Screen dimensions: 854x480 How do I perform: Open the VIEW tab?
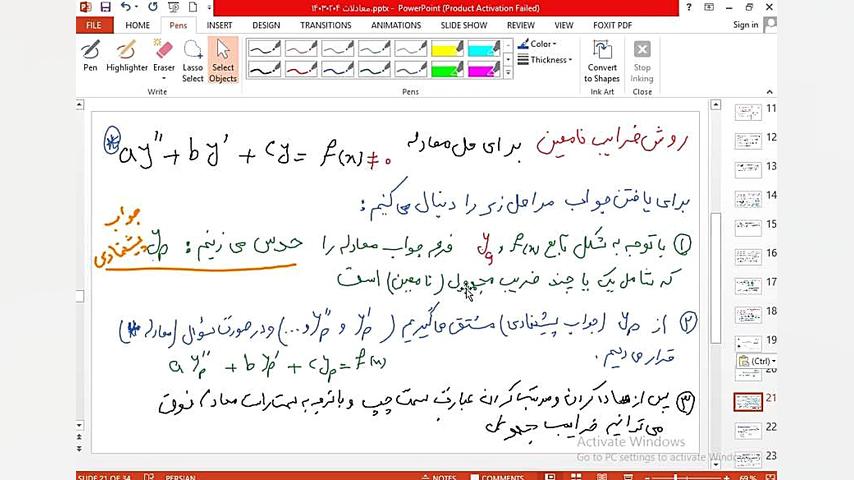pyautogui.click(x=564, y=25)
